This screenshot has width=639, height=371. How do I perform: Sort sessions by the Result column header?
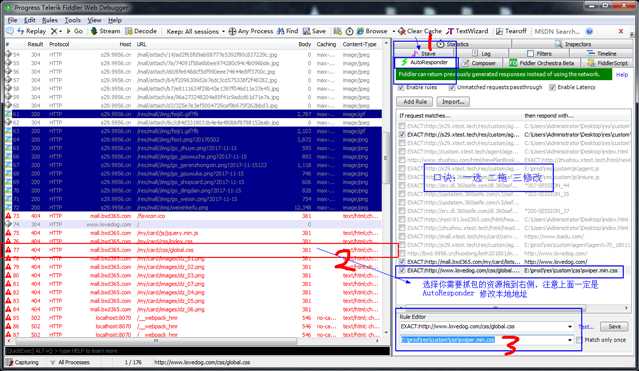click(x=35, y=44)
